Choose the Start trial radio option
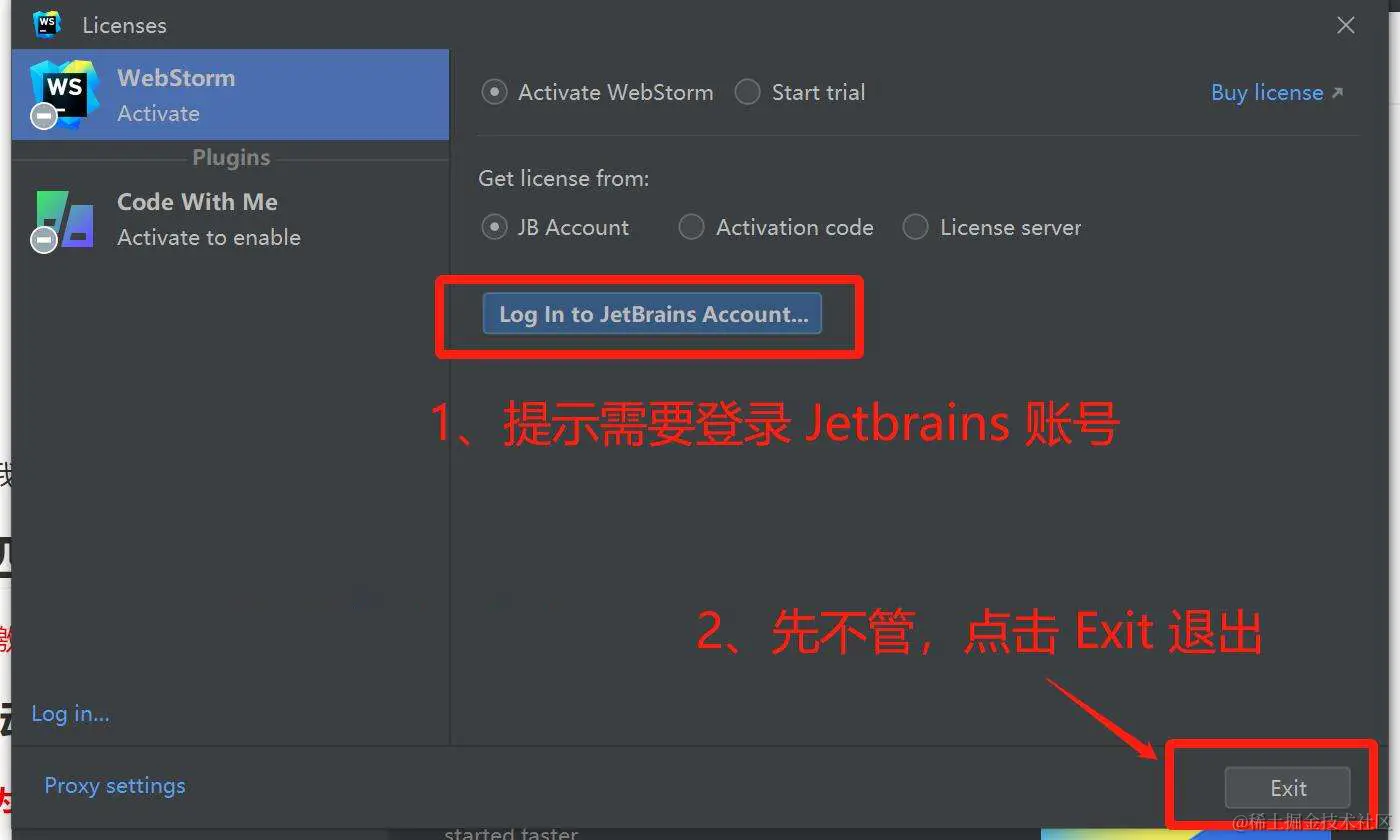This screenshot has width=1400, height=840. coord(800,93)
